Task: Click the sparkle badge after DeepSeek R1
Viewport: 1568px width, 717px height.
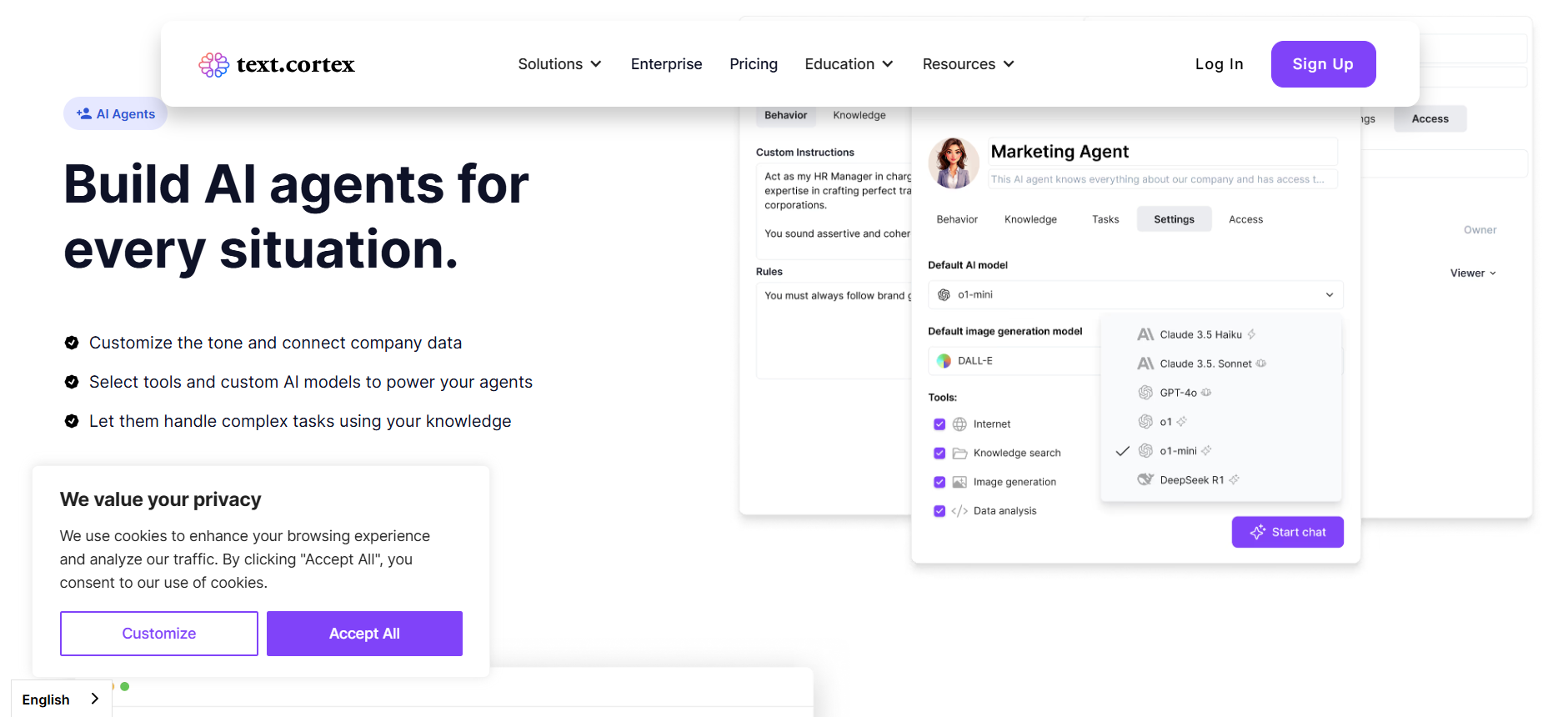Action: (1234, 479)
